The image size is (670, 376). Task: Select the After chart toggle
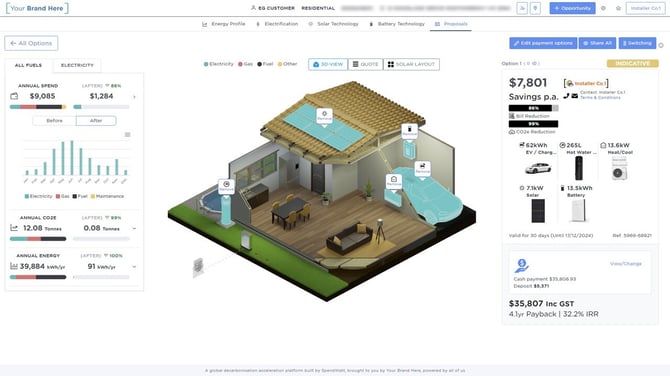click(96, 120)
